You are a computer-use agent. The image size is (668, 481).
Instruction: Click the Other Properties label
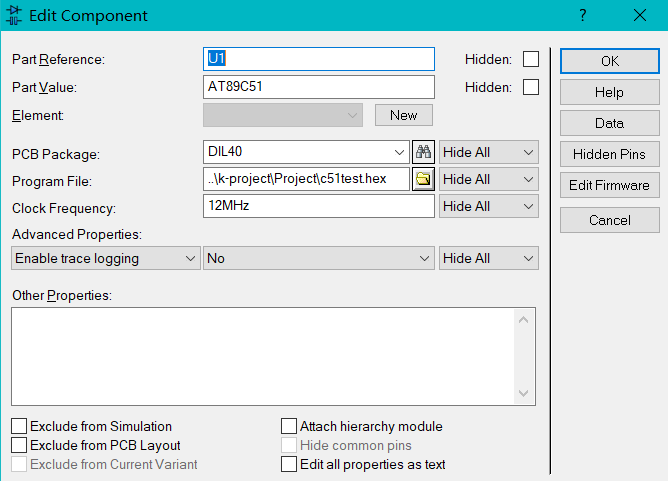62,295
